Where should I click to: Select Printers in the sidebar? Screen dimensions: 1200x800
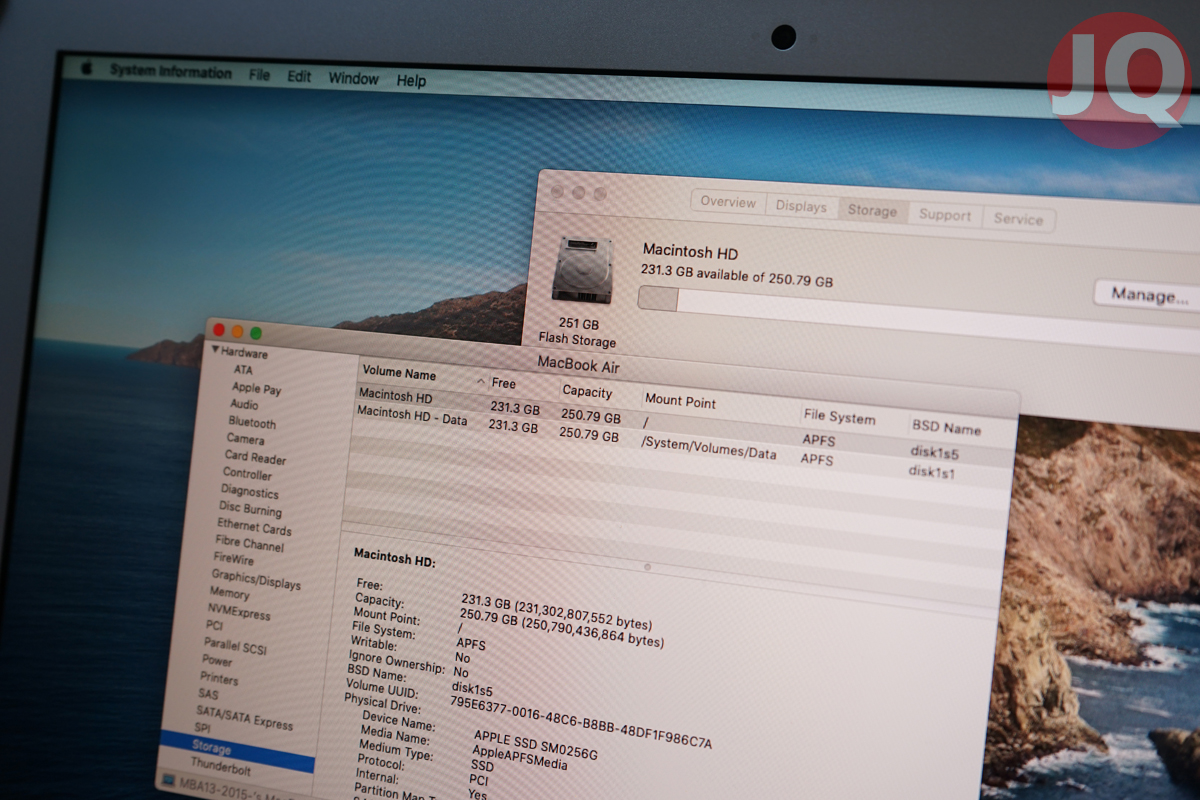click(219, 679)
